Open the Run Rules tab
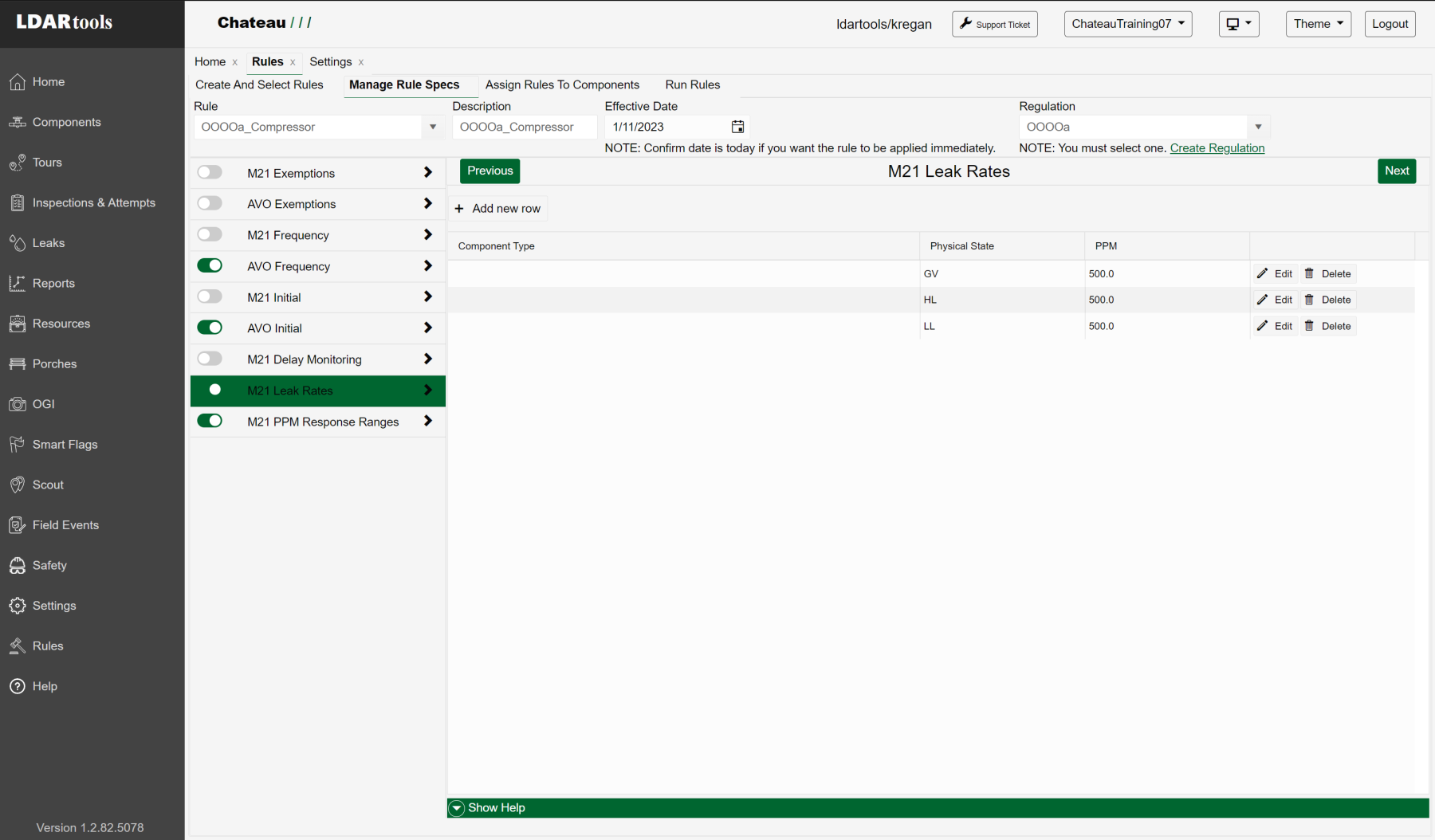This screenshot has width=1435, height=840. point(692,84)
